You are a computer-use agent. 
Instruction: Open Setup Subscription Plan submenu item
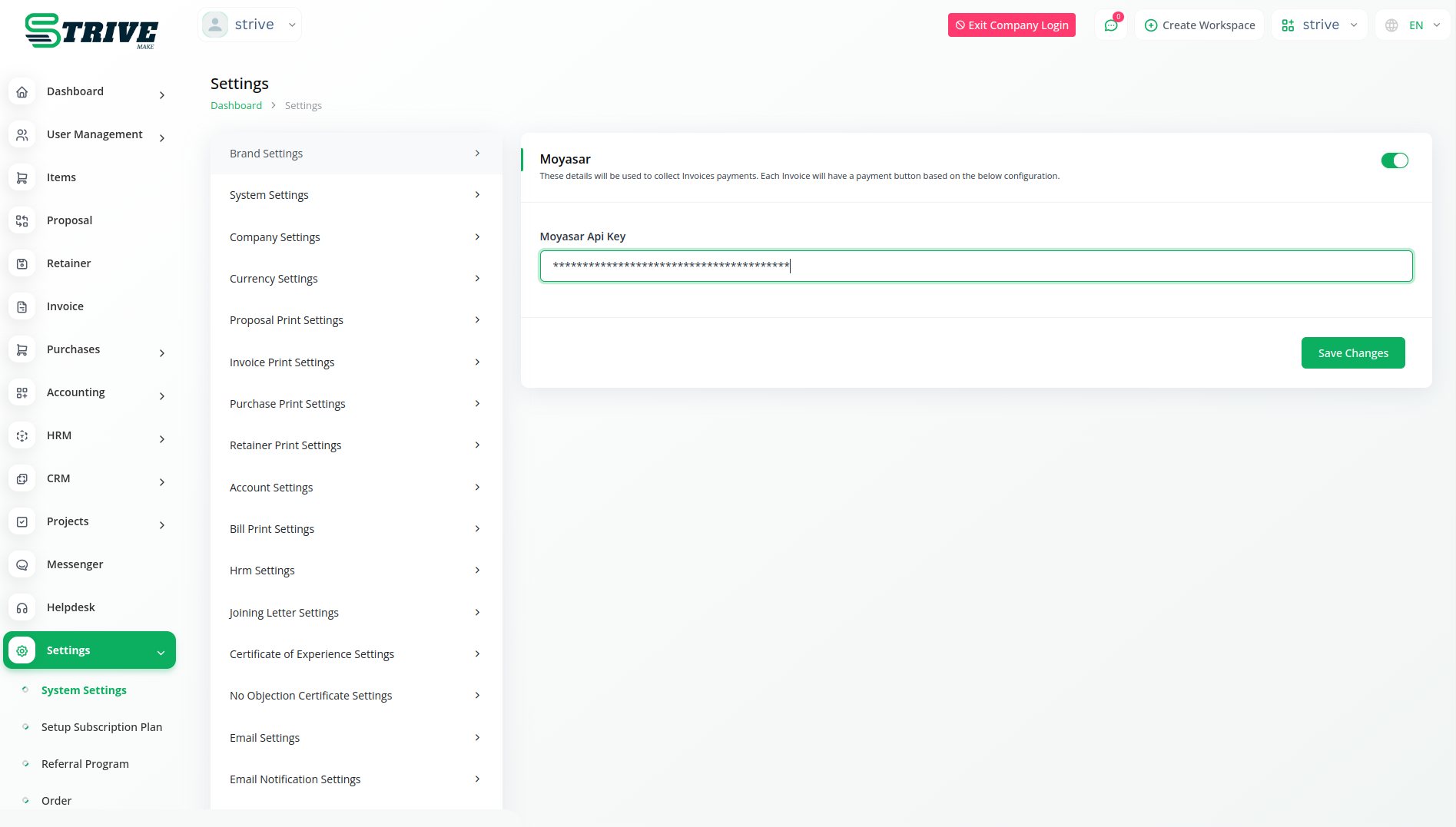101,727
